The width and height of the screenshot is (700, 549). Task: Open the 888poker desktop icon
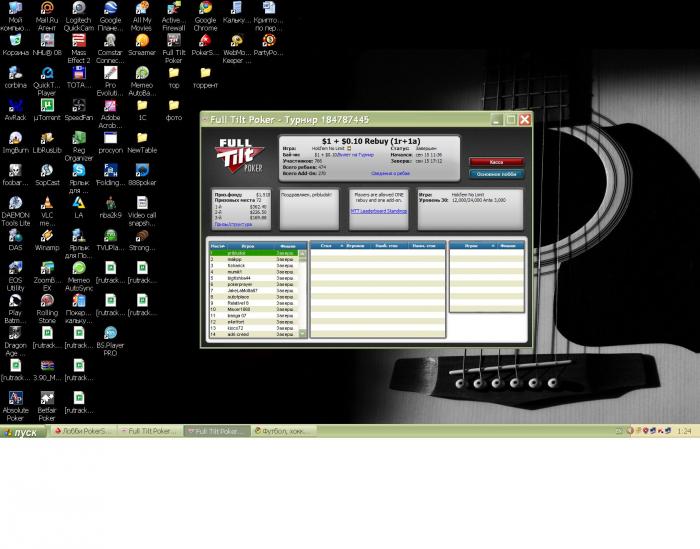coord(142,175)
